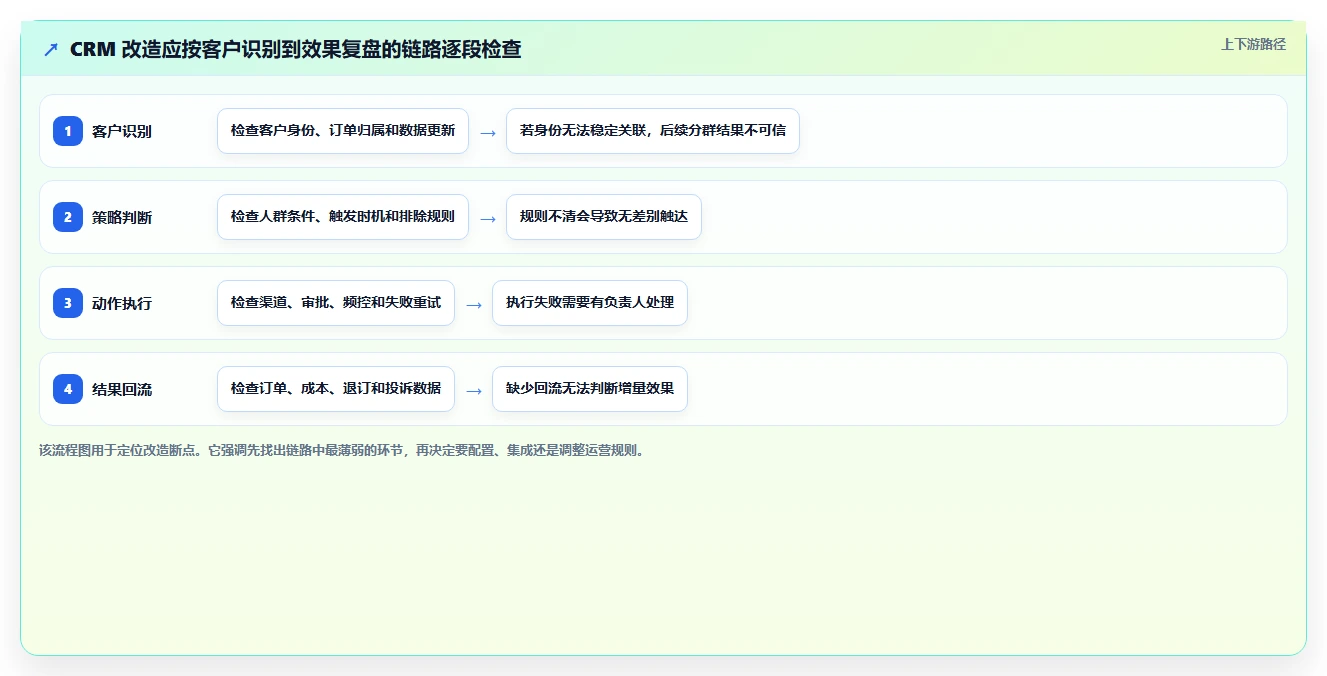Select the 结果回流 step label
The width and height of the screenshot is (1327, 676).
[122, 389]
